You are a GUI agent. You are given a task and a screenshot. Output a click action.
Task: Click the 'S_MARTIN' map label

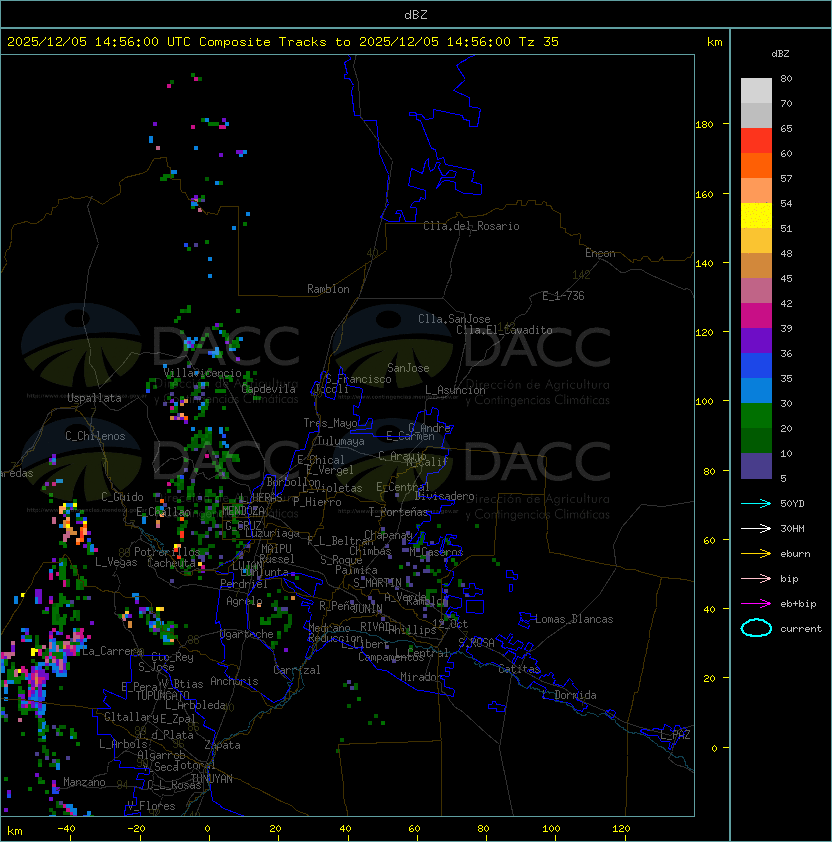[x=377, y=583]
